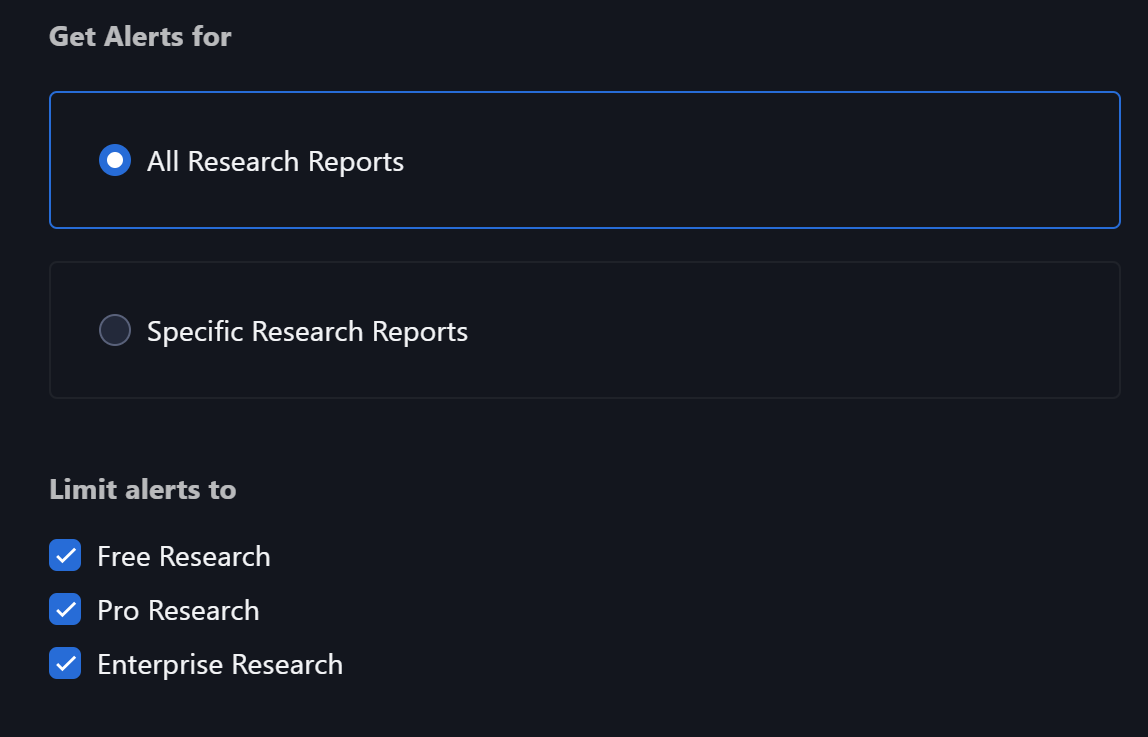
Task: Select the All Research Reports radio button
Action: pyautogui.click(x=115, y=160)
